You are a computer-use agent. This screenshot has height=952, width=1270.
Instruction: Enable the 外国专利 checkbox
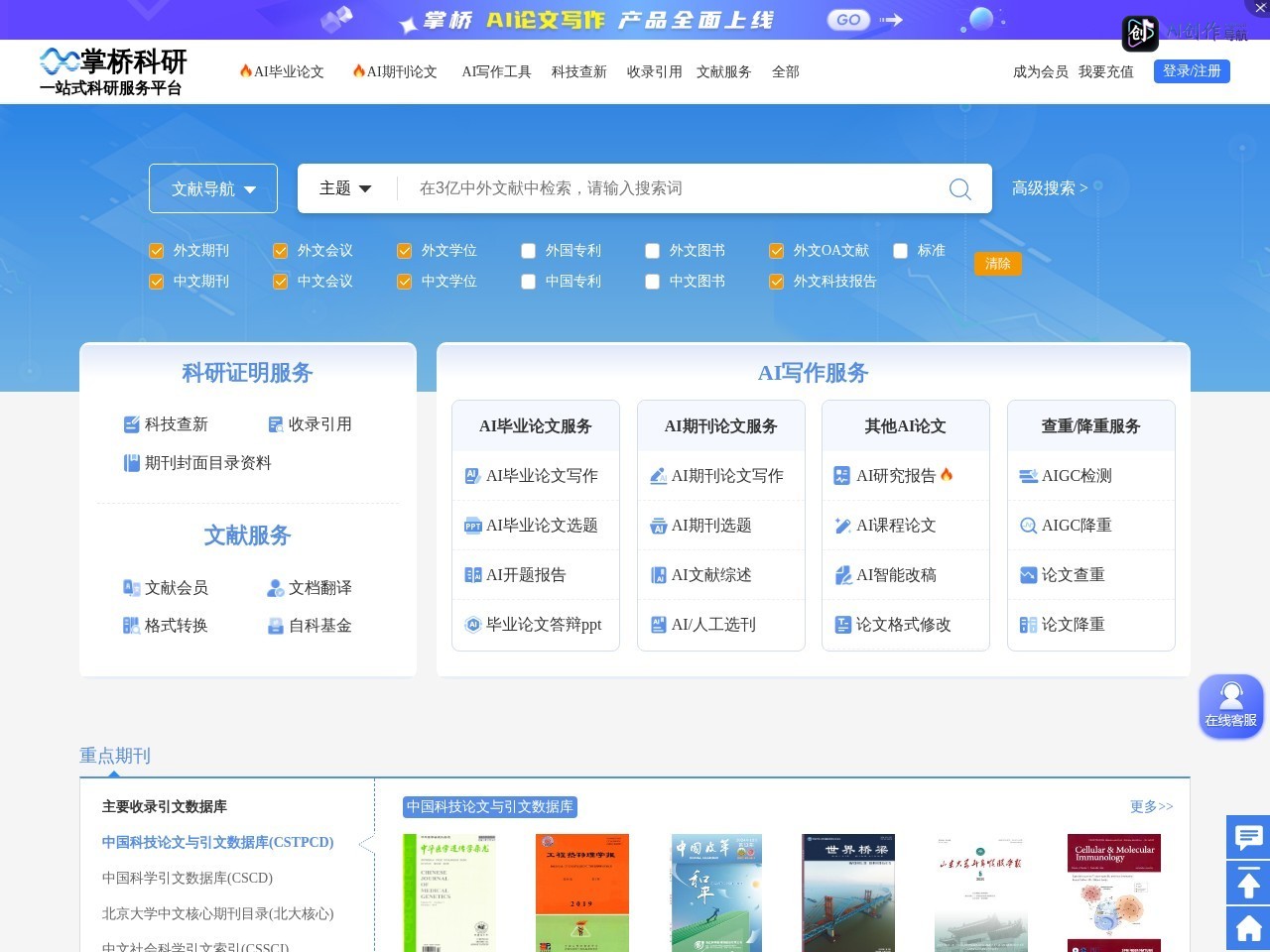click(x=528, y=251)
